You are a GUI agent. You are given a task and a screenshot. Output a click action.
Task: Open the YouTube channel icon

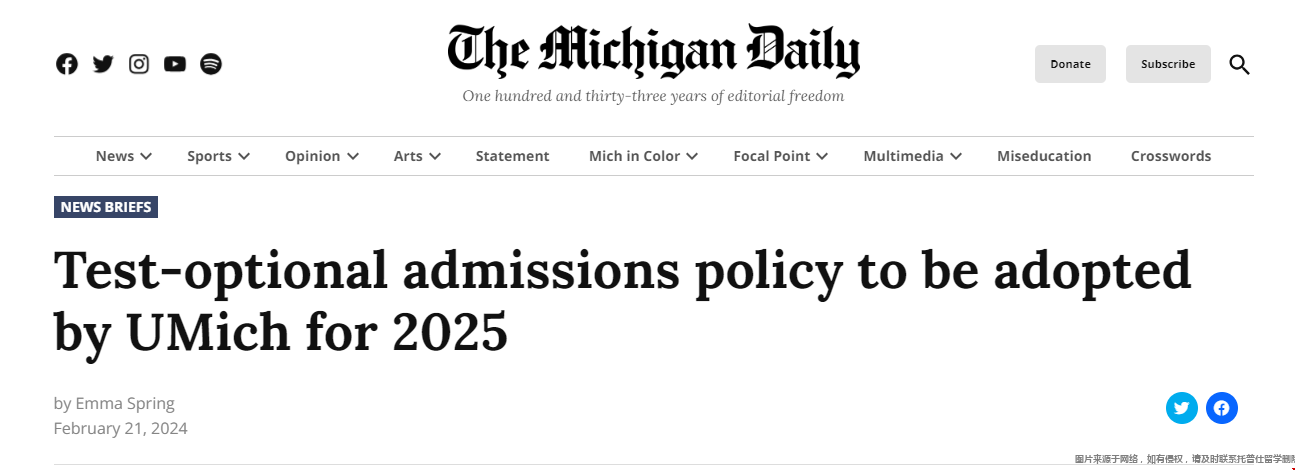pos(175,64)
